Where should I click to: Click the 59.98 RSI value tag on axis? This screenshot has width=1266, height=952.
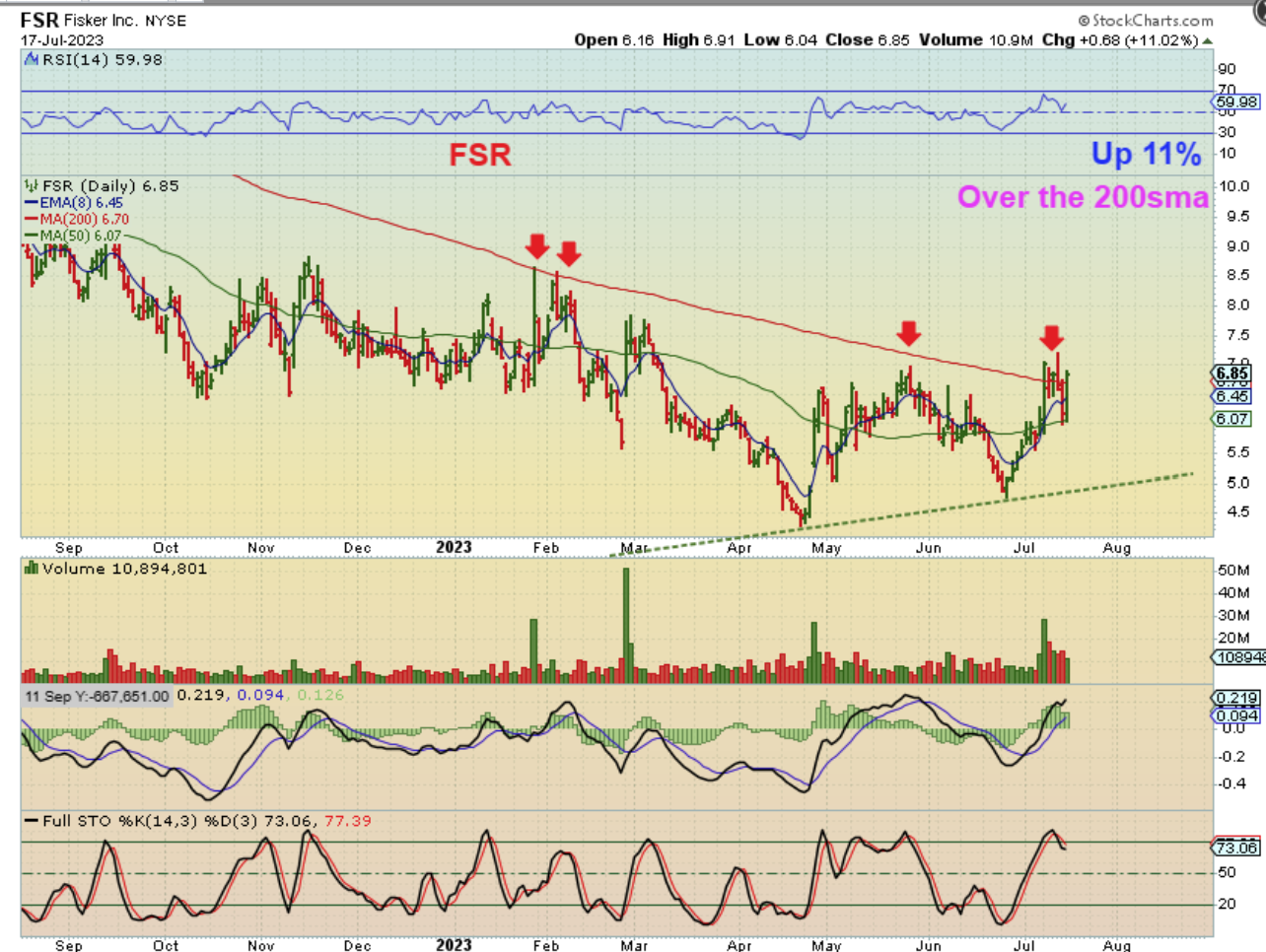(x=1236, y=102)
